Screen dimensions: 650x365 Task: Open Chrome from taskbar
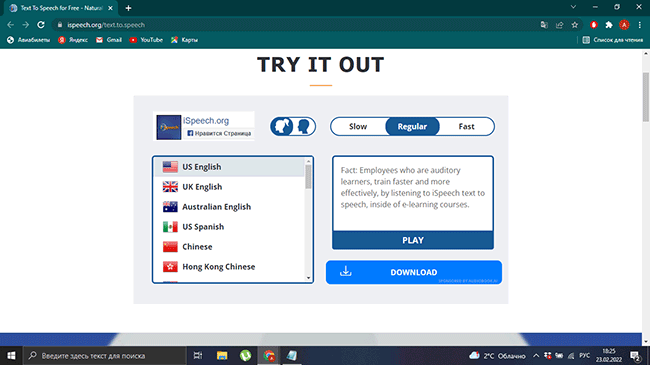tap(269, 355)
